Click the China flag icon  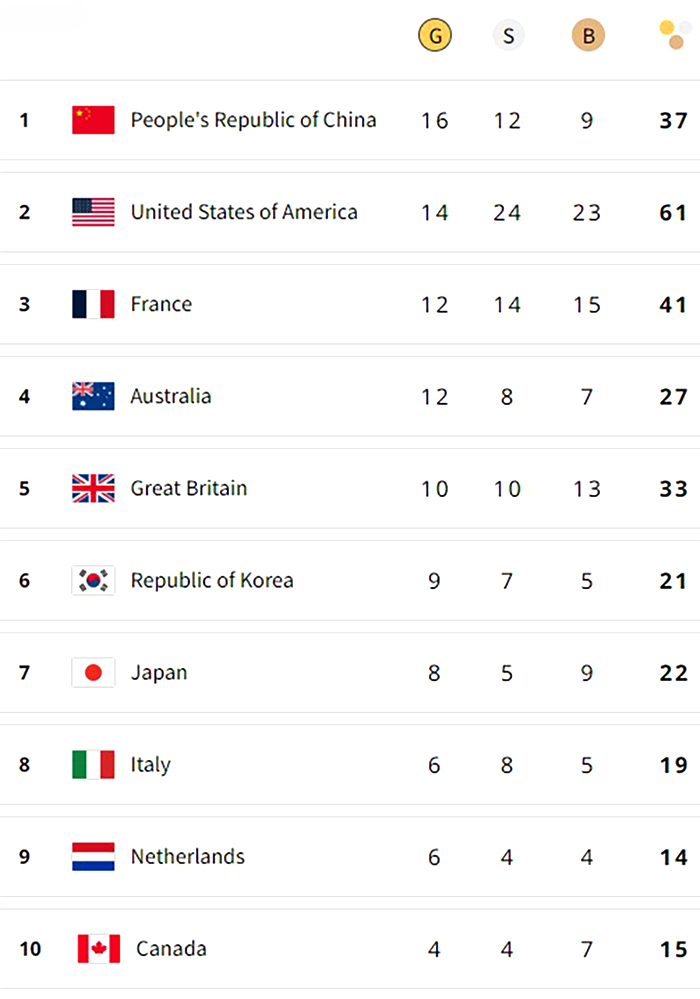[x=93, y=120]
